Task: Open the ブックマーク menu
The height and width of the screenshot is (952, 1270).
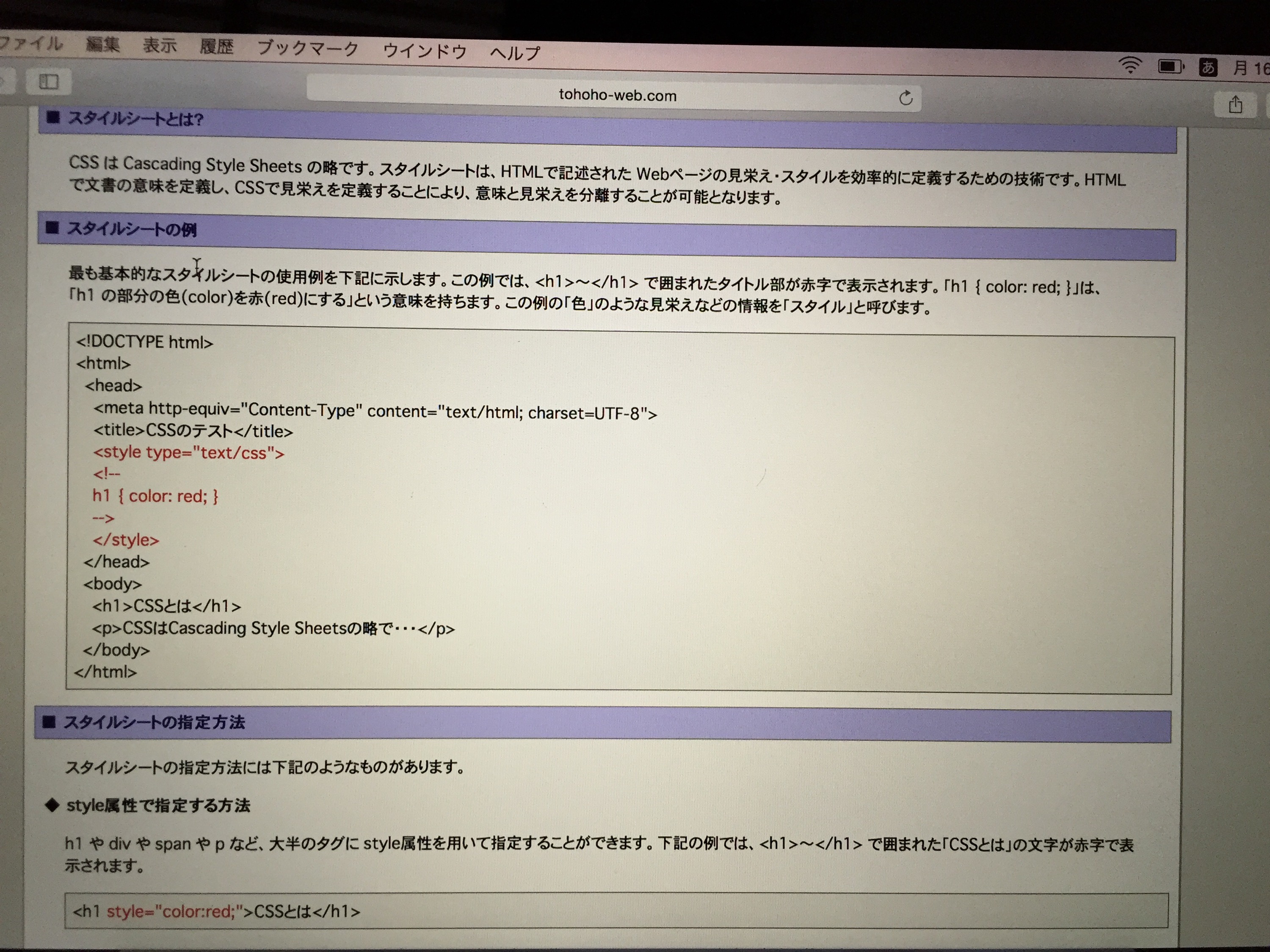Action: click(308, 48)
